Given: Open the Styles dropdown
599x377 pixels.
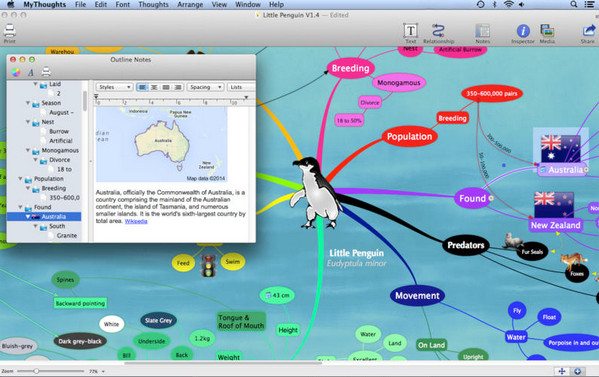Looking at the screenshot, I should tap(114, 87).
